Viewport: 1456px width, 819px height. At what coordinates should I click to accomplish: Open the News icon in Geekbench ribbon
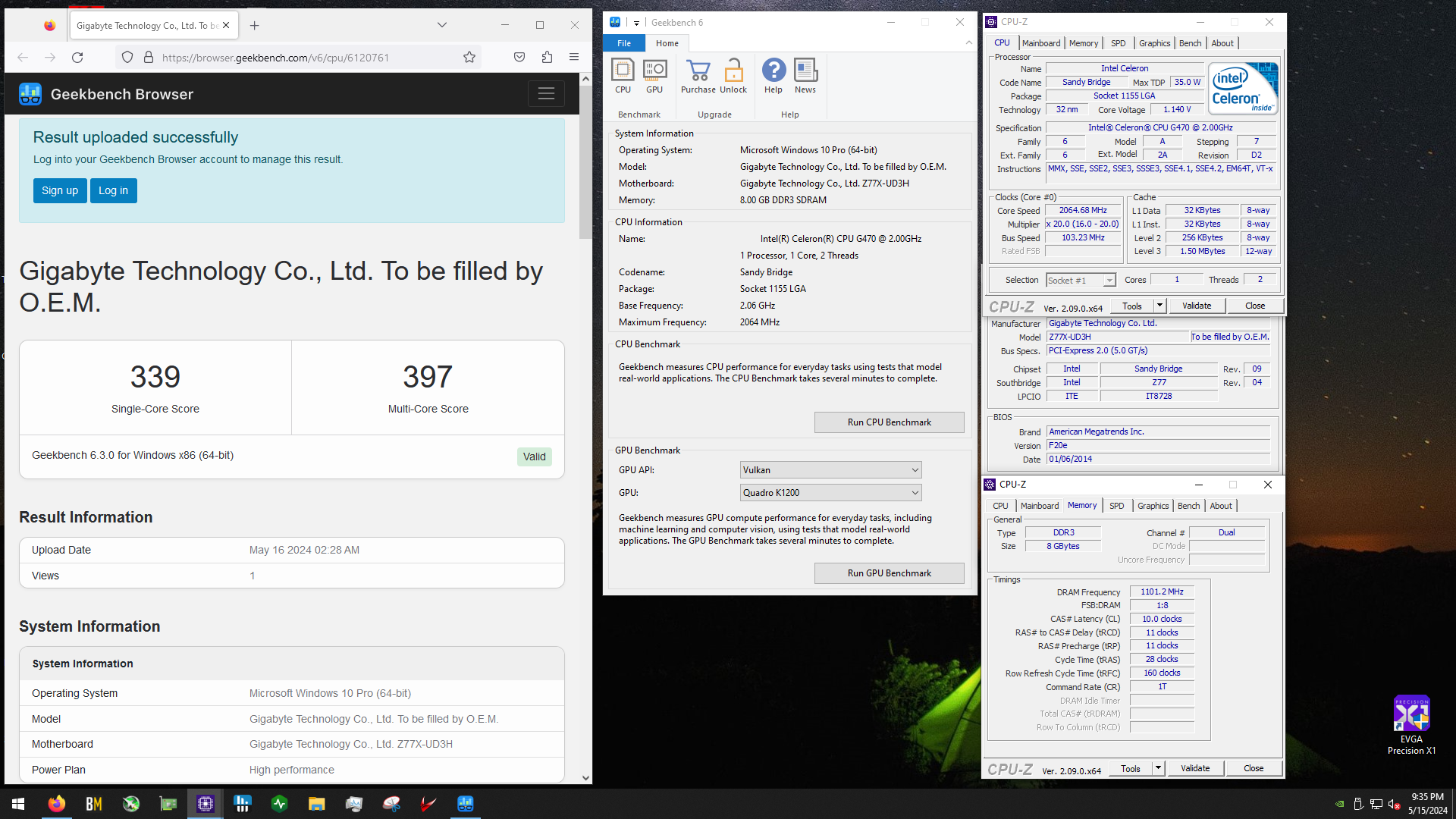(805, 77)
